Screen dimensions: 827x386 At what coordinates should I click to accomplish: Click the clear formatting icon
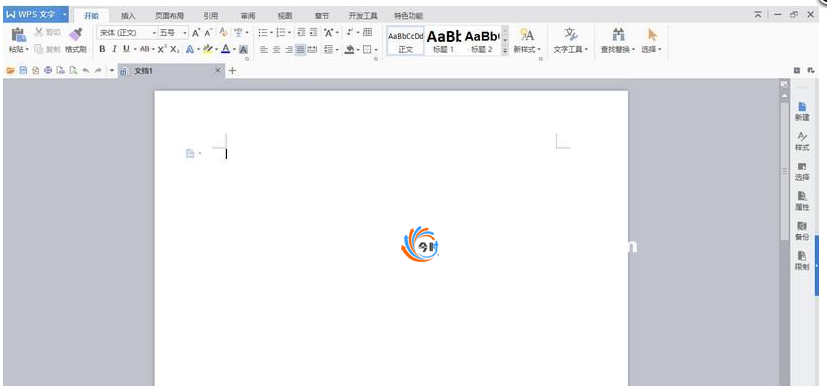click(x=223, y=33)
